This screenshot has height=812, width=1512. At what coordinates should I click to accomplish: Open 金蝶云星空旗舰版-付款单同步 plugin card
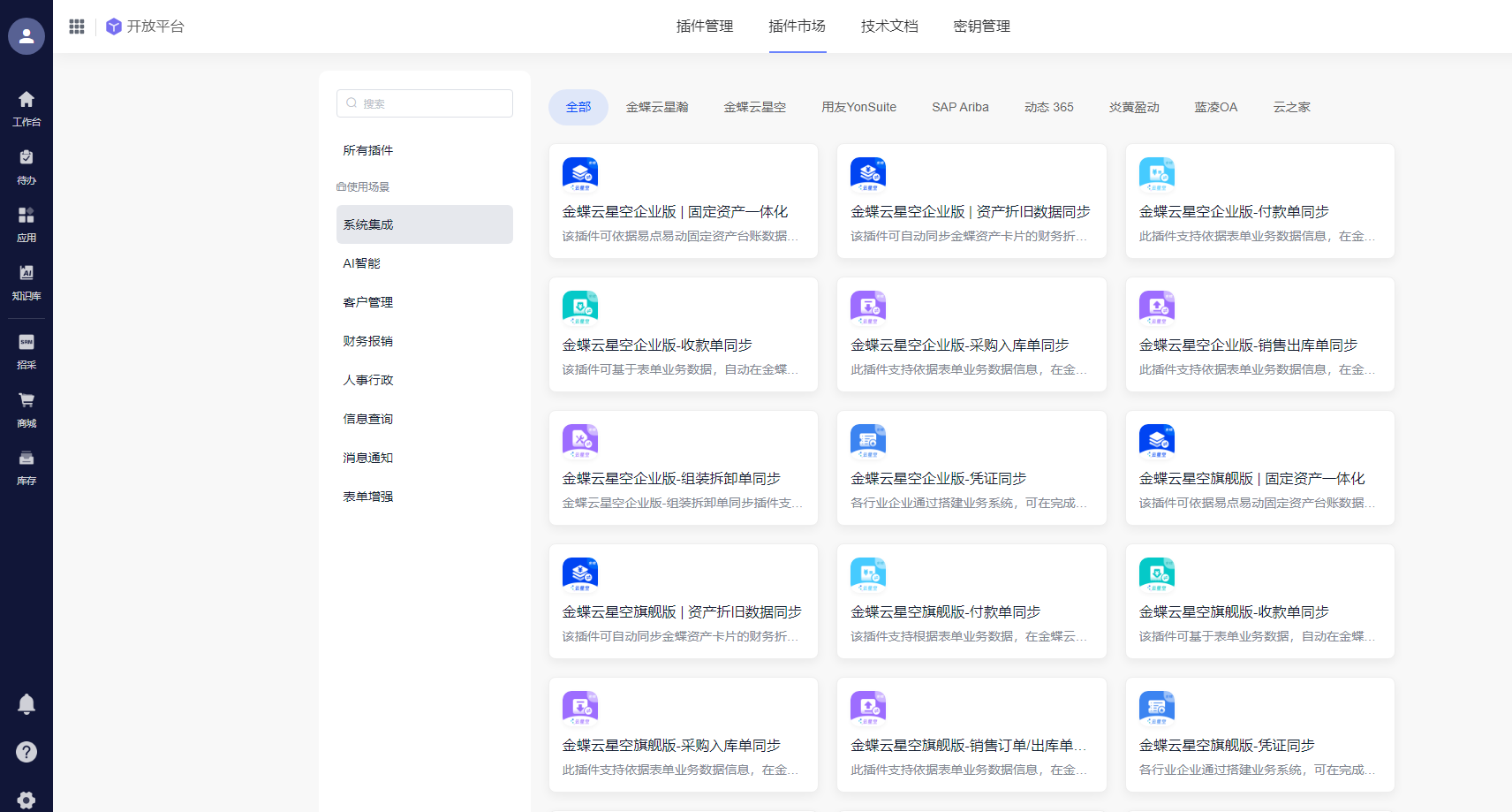coord(971,602)
